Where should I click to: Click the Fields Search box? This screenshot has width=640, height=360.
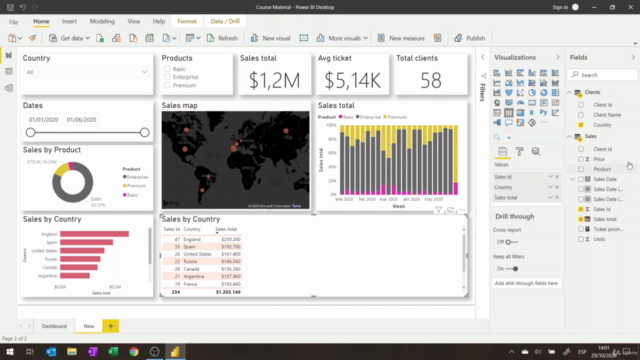[x=602, y=75]
